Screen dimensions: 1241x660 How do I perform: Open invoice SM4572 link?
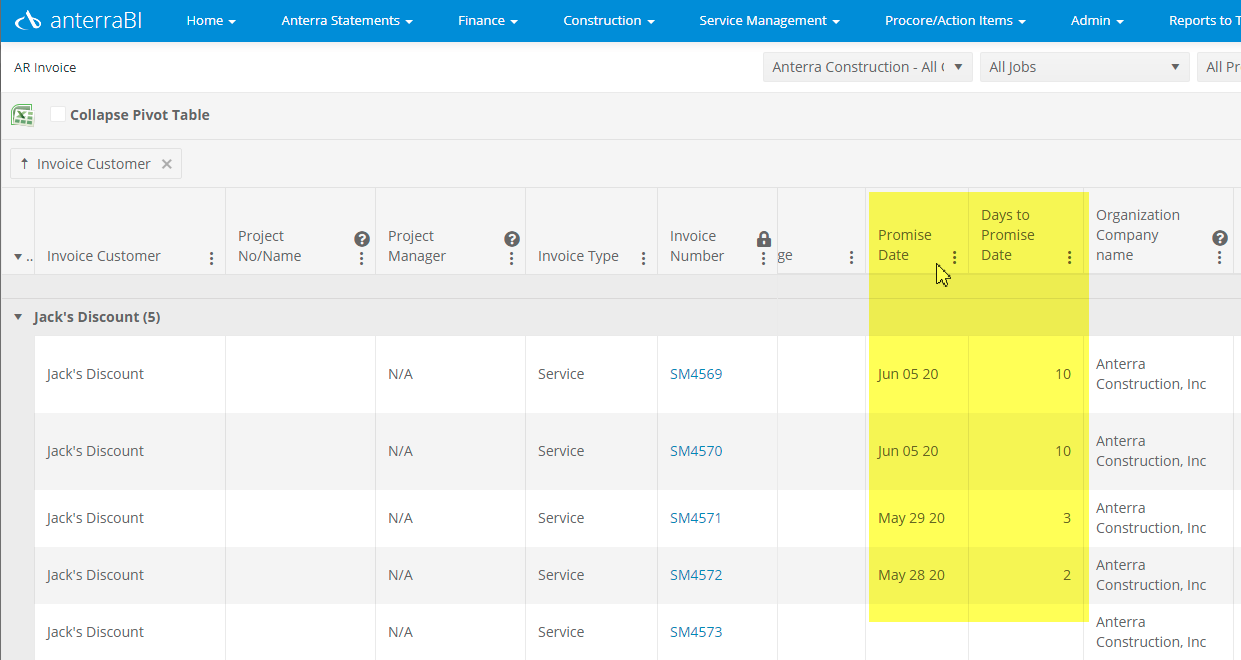[x=696, y=575]
